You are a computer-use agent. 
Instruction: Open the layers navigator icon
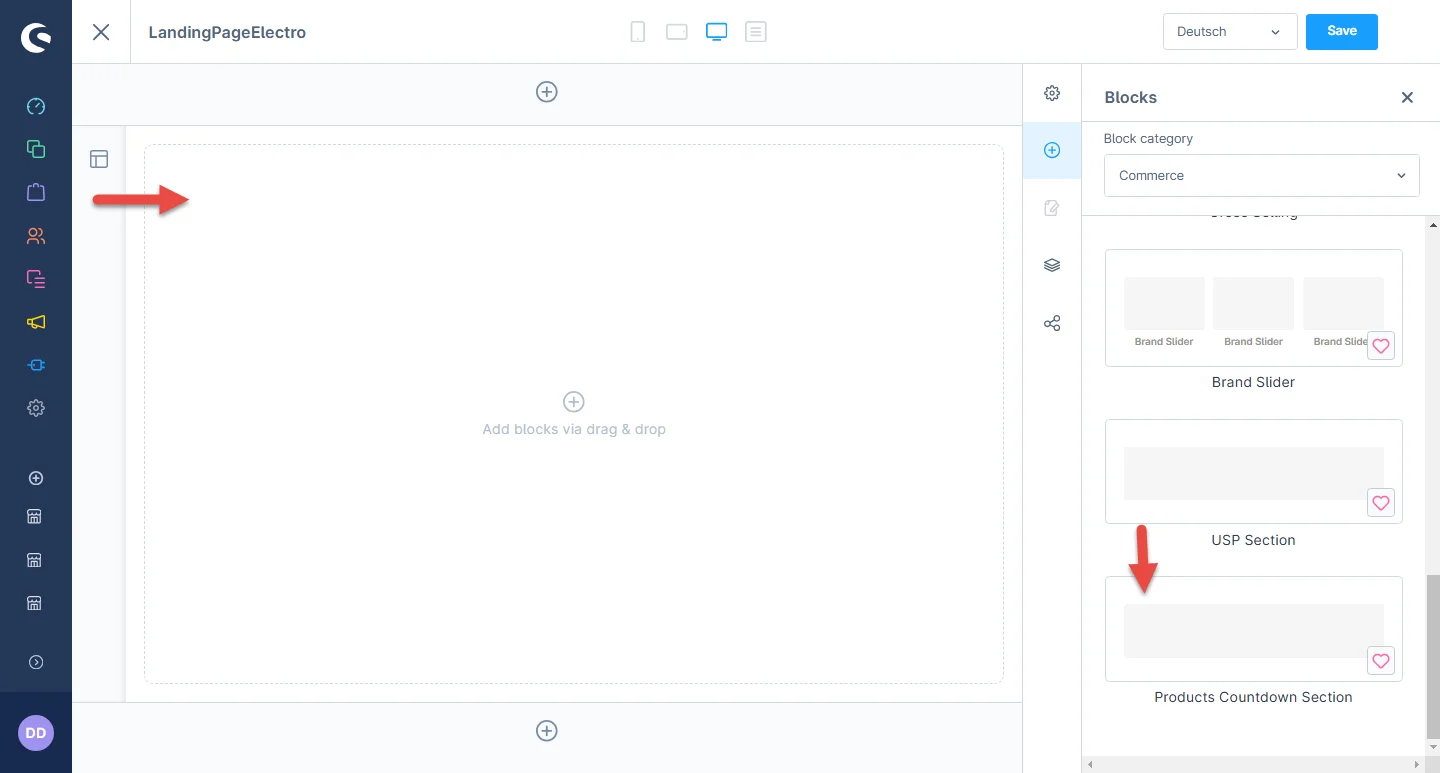point(1052,265)
